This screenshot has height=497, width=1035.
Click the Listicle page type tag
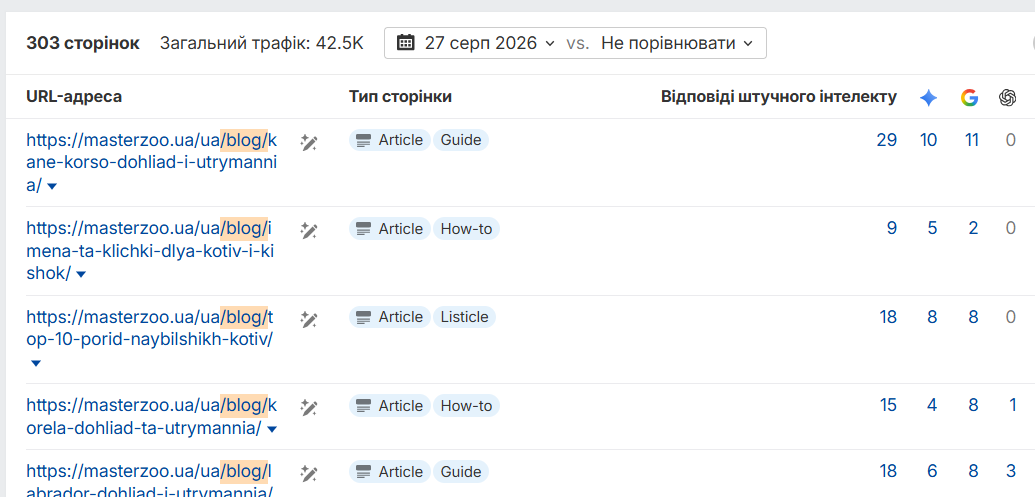click(x=464, y=317)
